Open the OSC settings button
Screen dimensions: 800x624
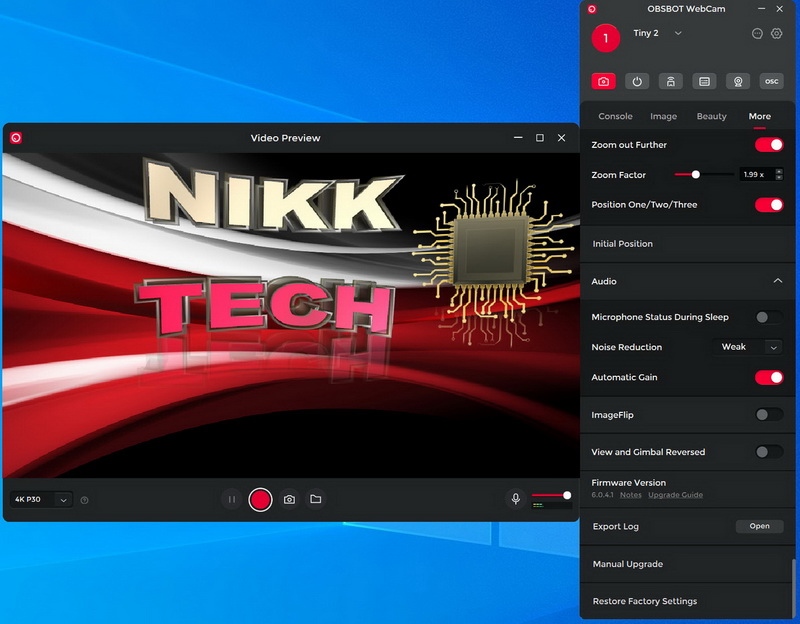click(771, 82)
